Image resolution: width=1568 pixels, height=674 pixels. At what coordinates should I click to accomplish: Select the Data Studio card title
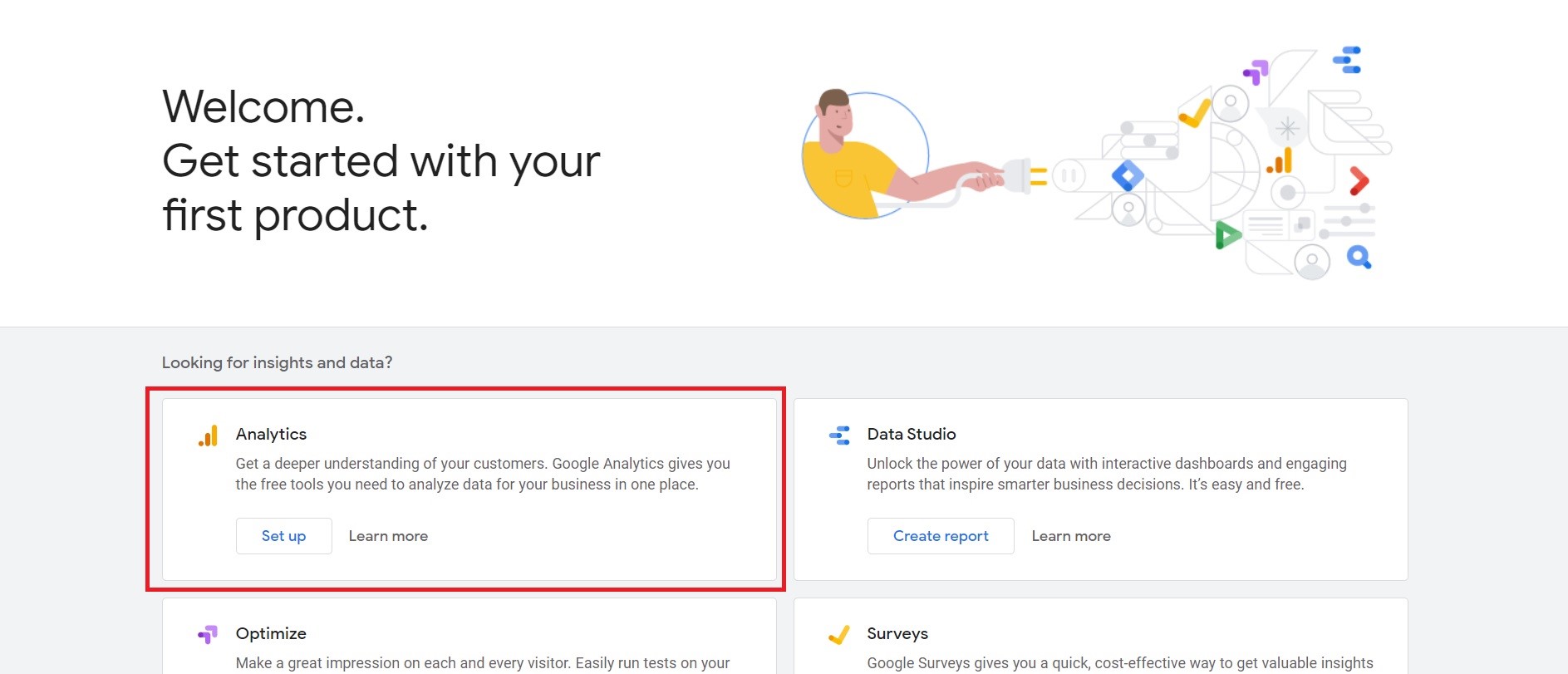pyautogui.click(x=912, y=434)
